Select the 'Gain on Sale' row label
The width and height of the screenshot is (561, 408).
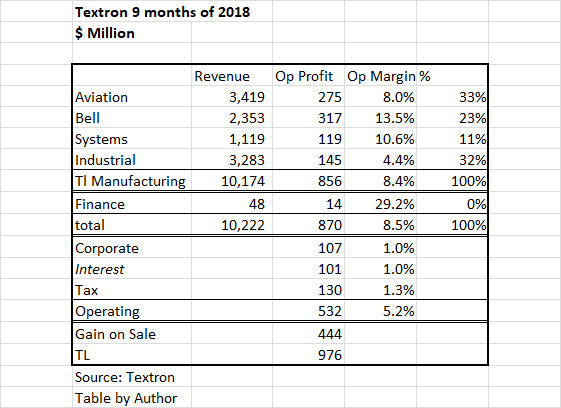[132, 334]
